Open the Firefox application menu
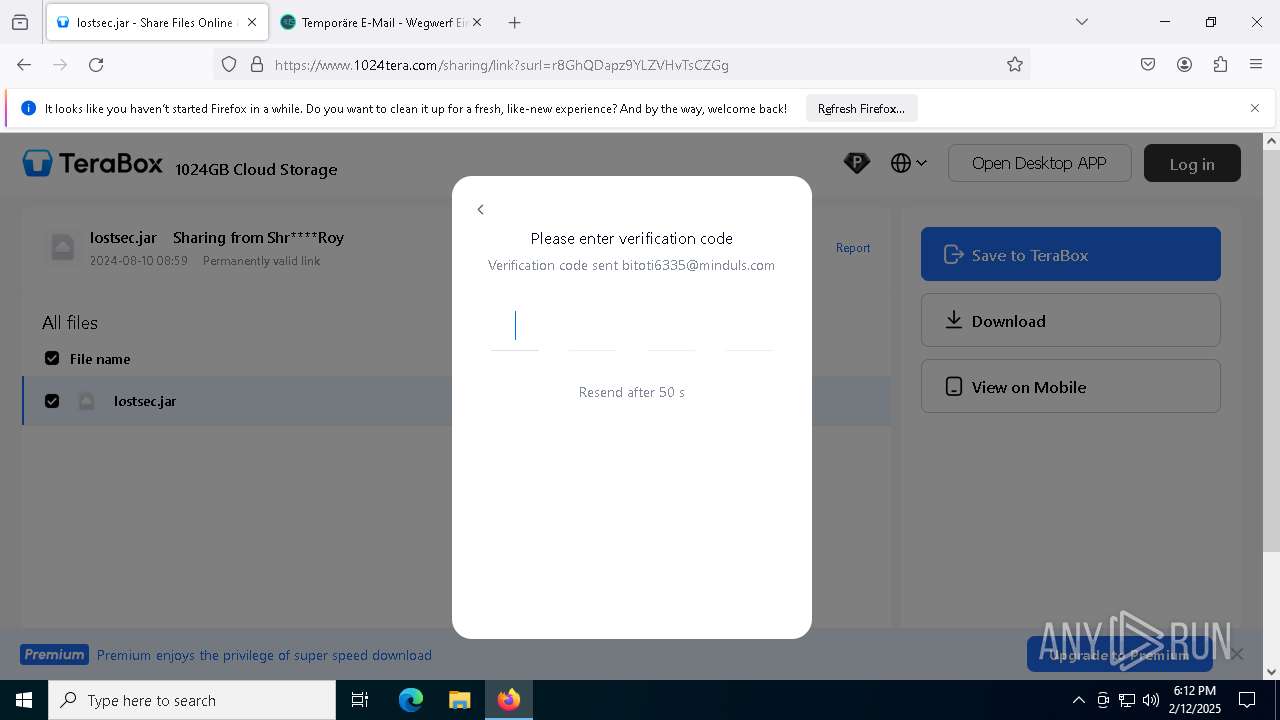The height and width of the screenshot is (720, 1280). pos(1256,64)
